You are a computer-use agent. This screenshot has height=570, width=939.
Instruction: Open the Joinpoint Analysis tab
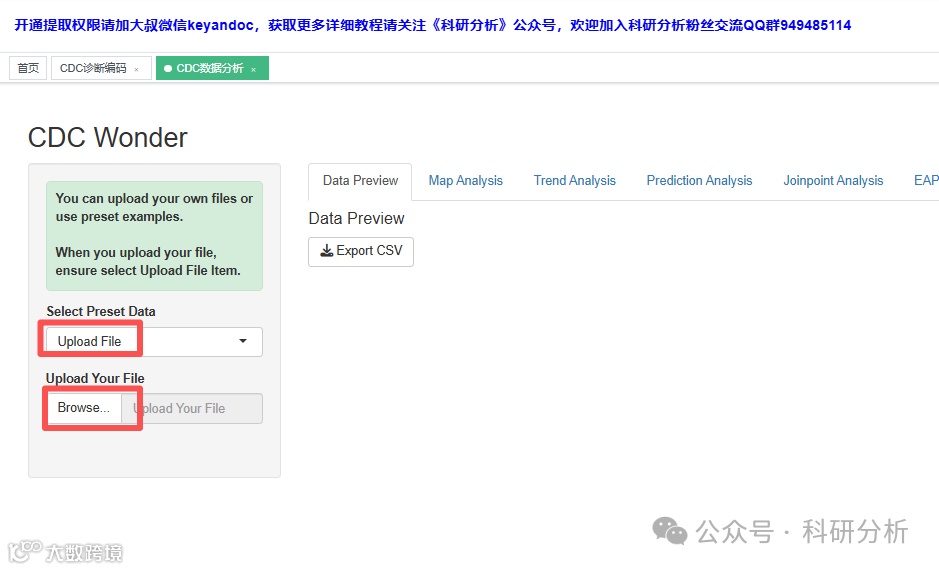(833, 181)
